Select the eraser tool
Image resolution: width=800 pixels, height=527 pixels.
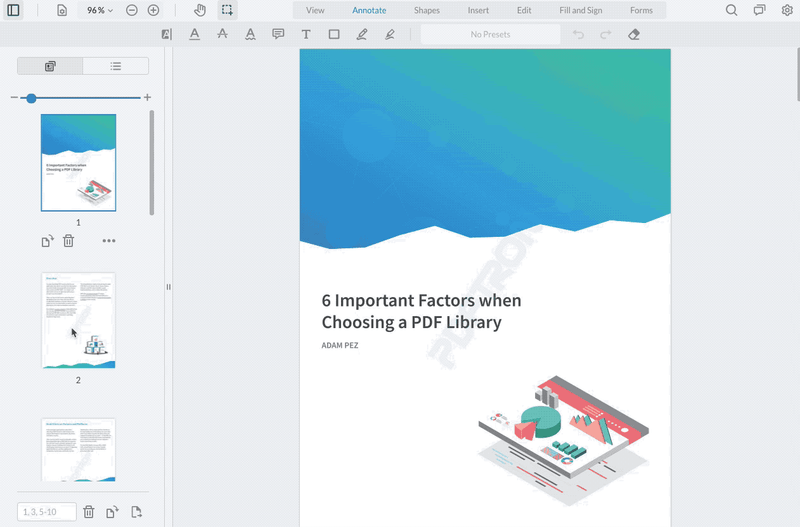634,34
